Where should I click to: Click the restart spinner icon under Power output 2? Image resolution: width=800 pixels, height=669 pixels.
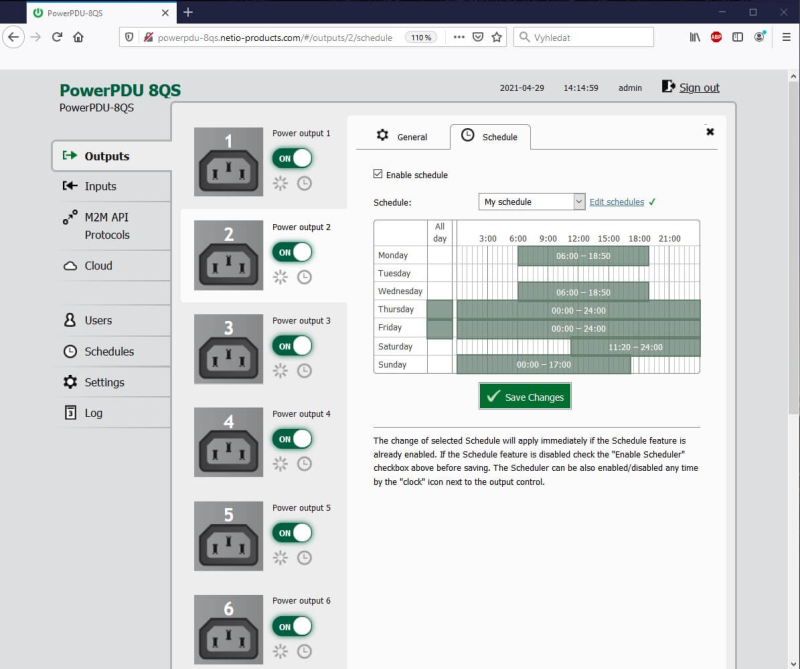click(281, 277)
